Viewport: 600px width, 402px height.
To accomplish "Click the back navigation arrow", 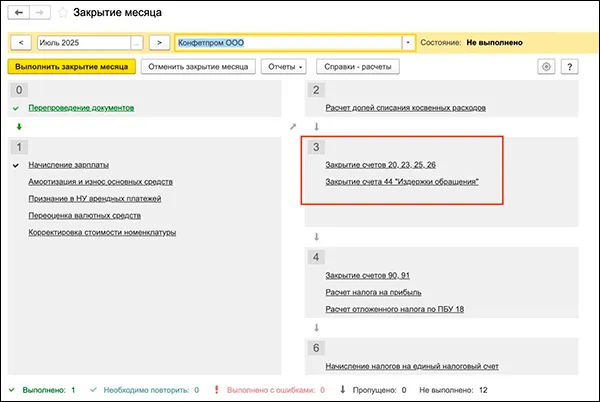I will pos(18,13).
